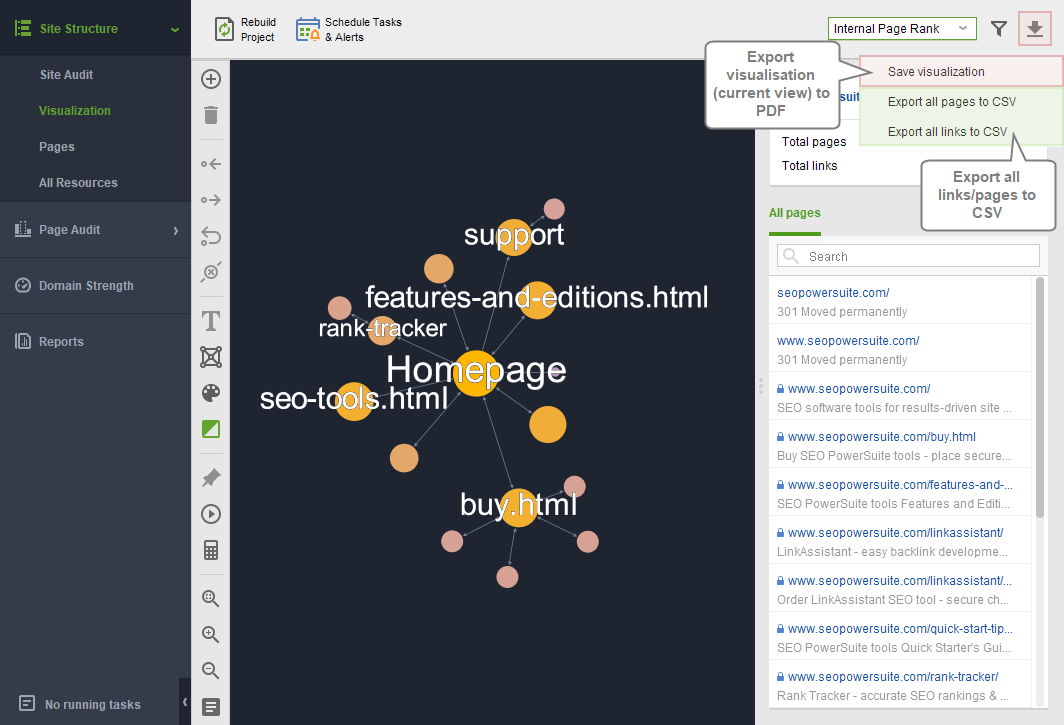This screenshot has width=1064, height=725.
Task: Click the zoom out magnifier icon
Action: coord(211,671)
